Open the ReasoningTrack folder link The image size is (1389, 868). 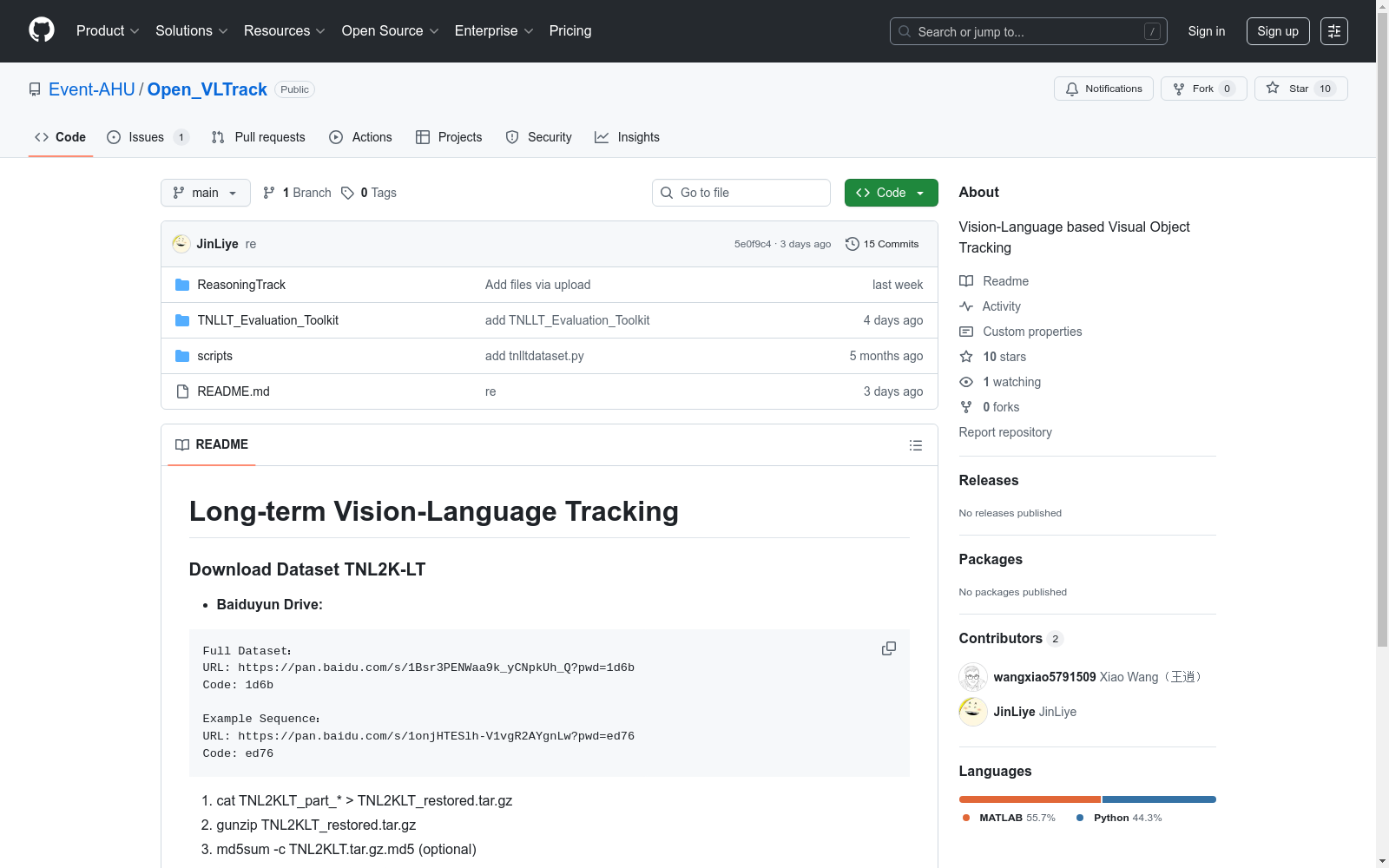tap(241, 285)
